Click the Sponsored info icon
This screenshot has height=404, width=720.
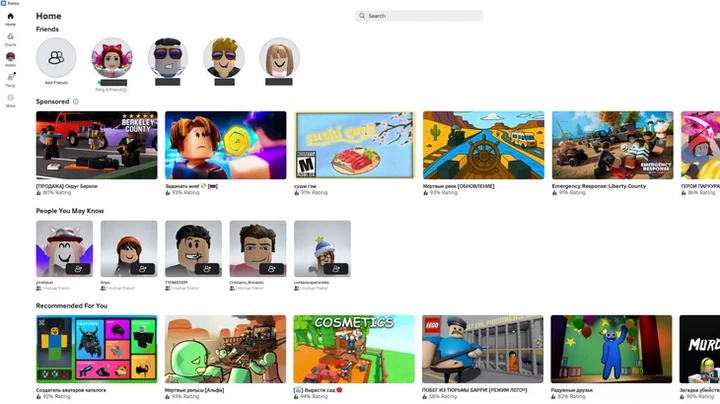click(76, 101)
